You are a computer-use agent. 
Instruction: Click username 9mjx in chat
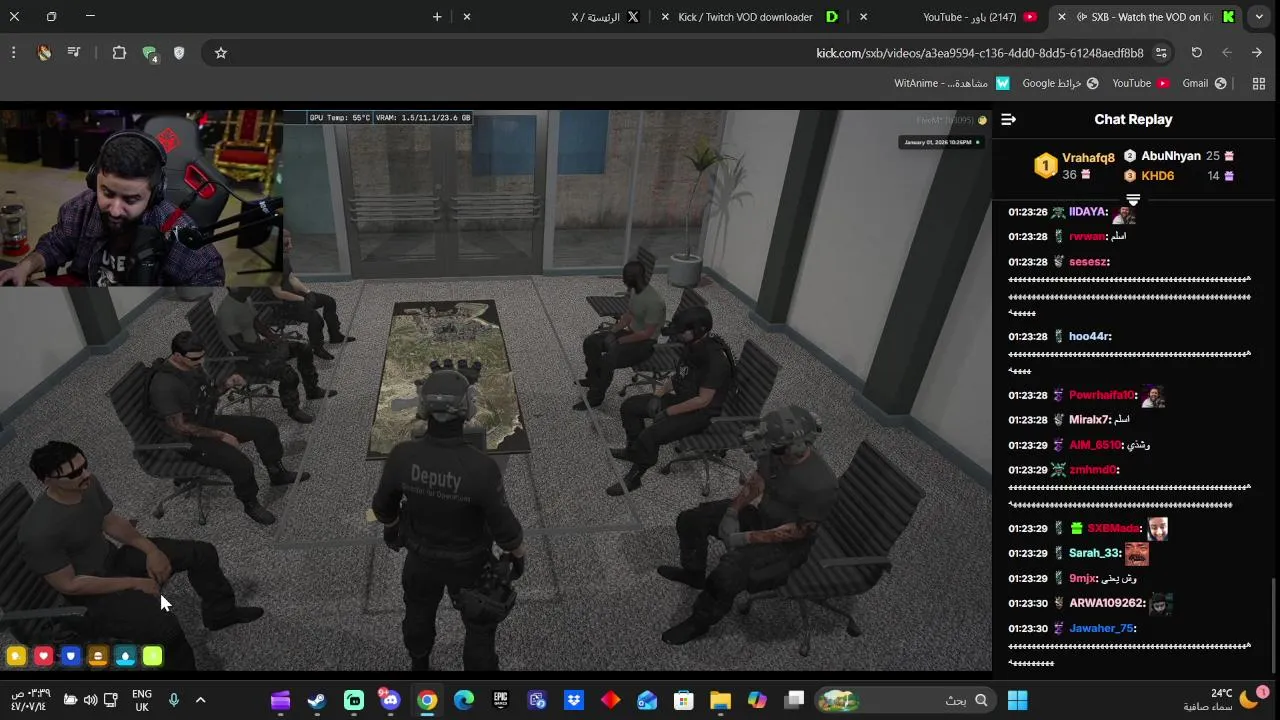(1082, 578)
